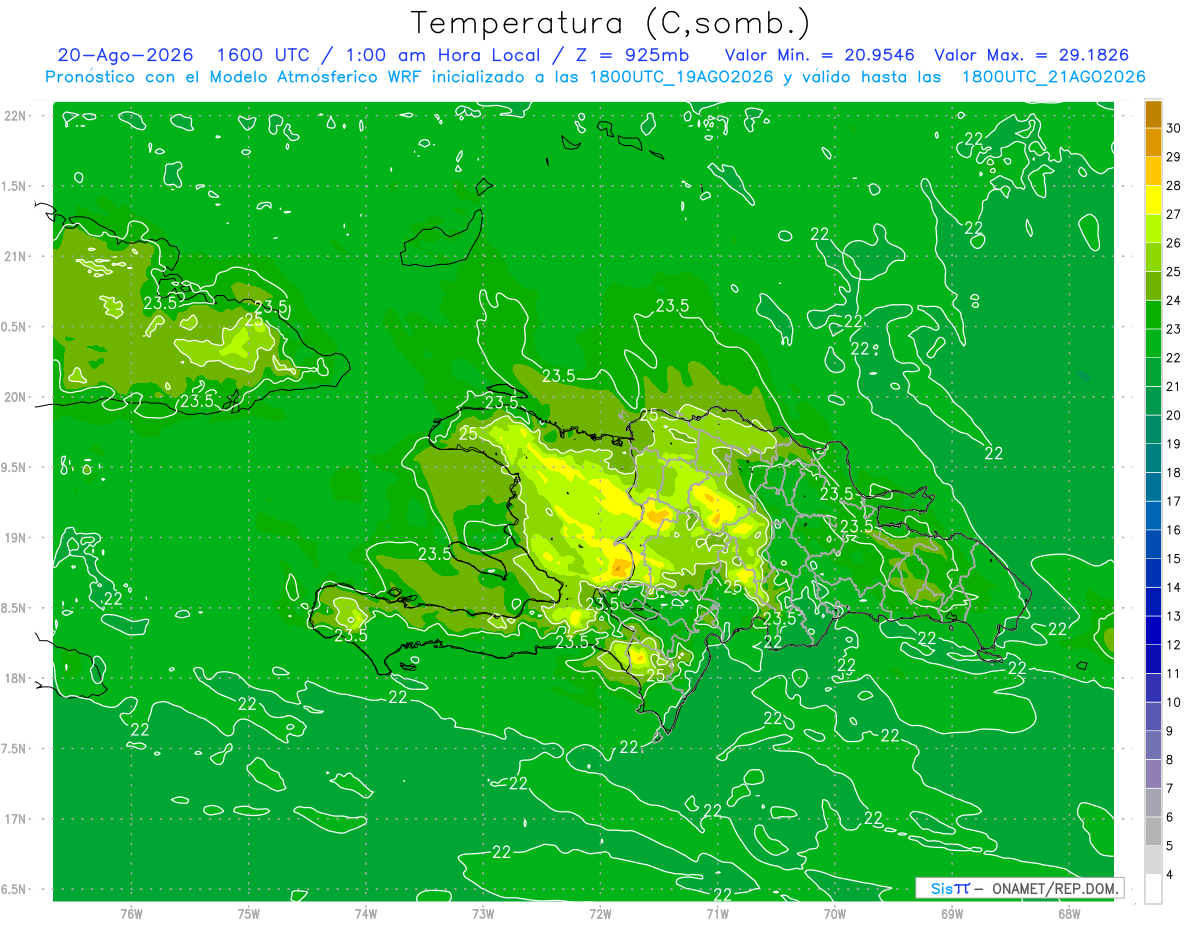This screenshot has width=1200, height=927.
Task: Click the 68W longitude axis label
Action: tap(1069, 913)
